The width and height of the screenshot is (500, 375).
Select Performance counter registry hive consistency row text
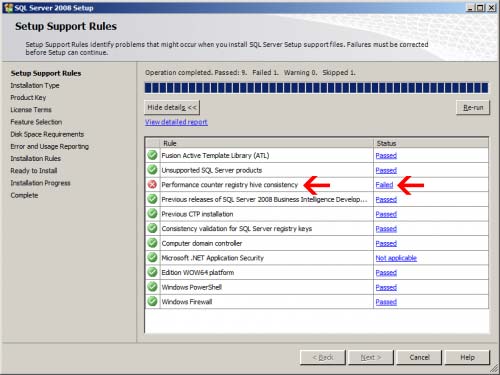point(229,185)
